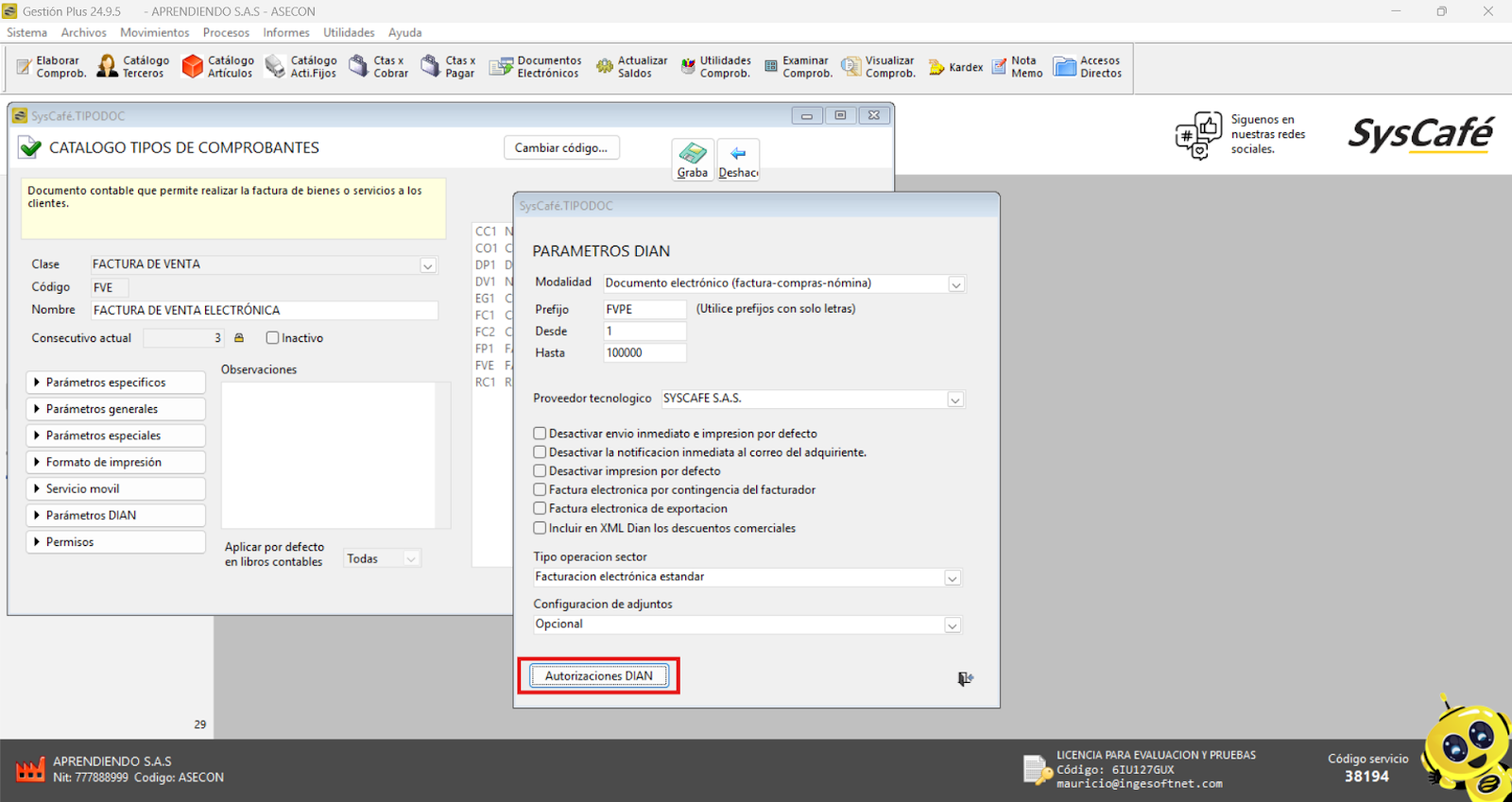Image resolution: width=1512 pixels, height=802 pixels.
Task: Open the Movimientos menu
Action: click(154, 32)
